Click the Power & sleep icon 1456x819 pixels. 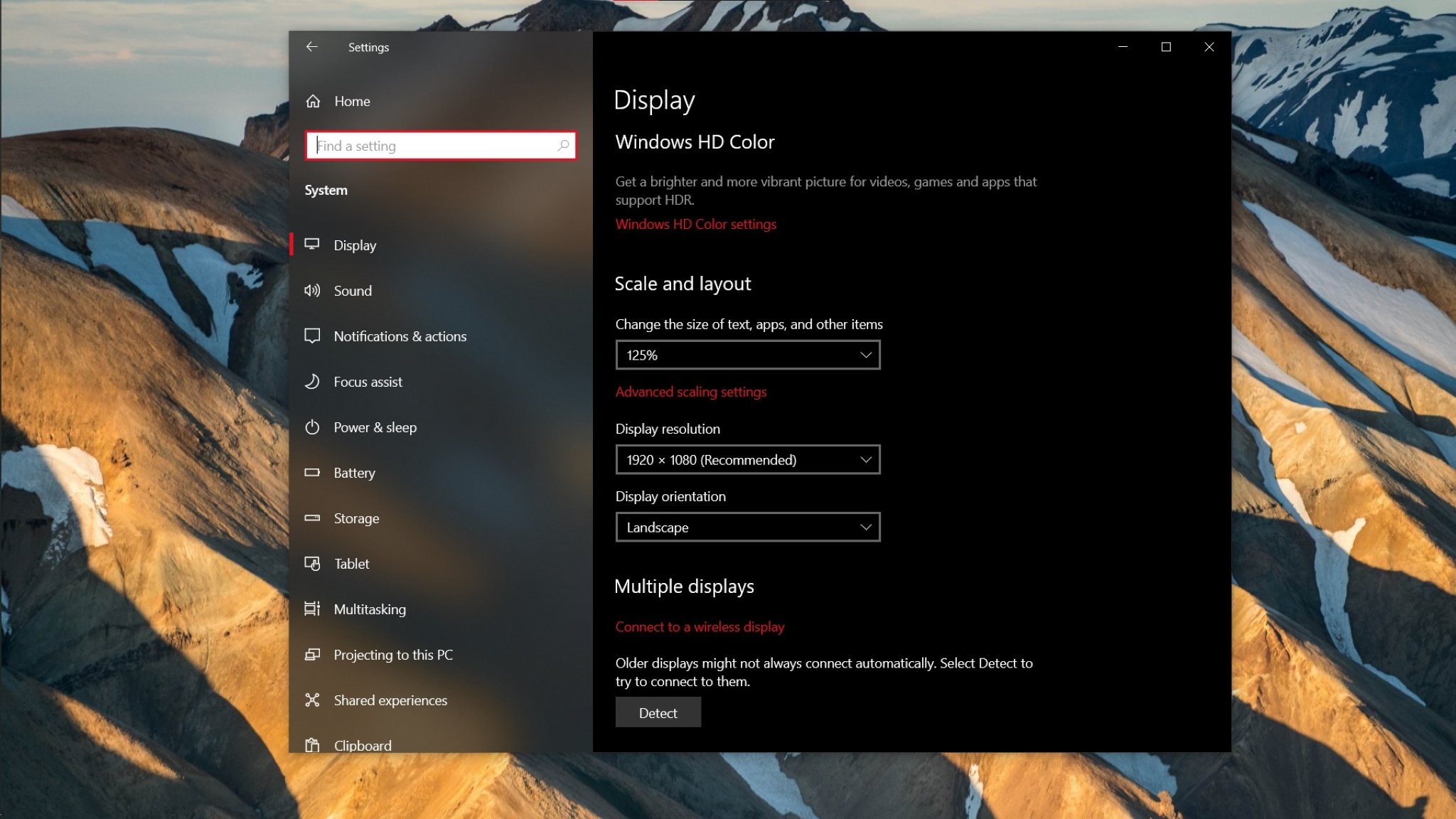(x=312, y=427)
